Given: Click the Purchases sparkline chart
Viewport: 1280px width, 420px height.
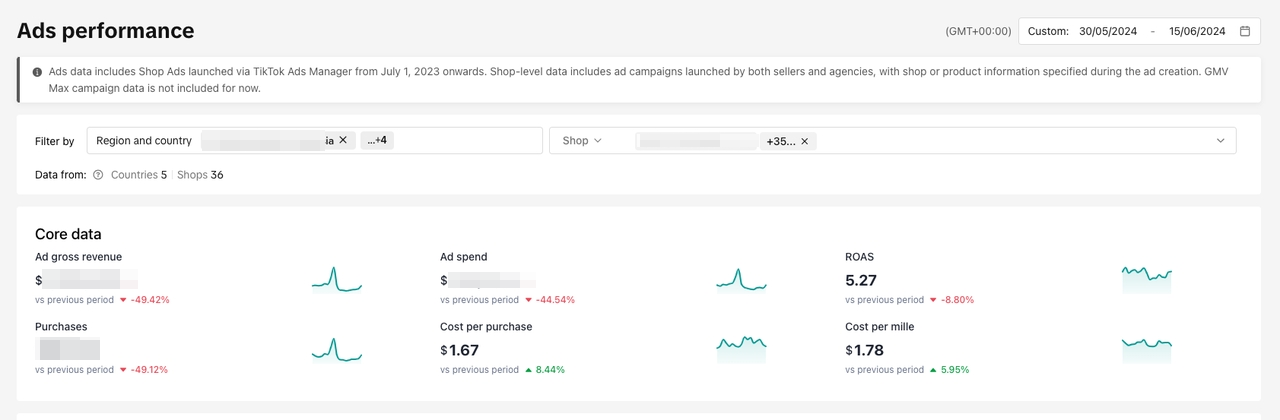Looking at the screenshot, I should pos(336,349).
